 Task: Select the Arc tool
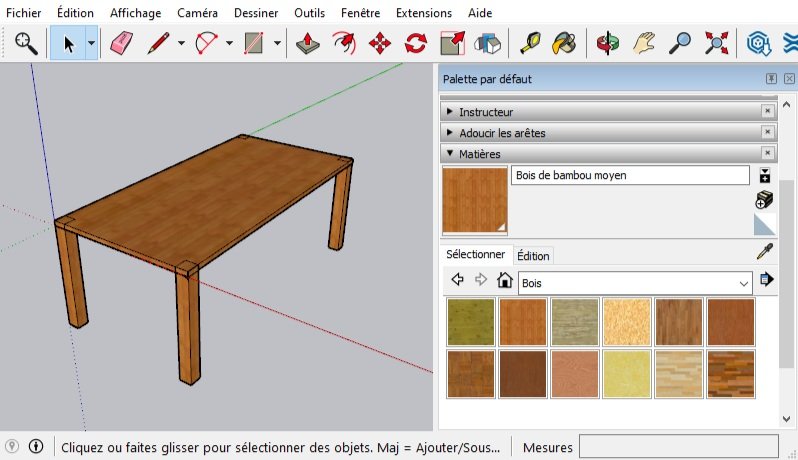(x=207, y=43)
